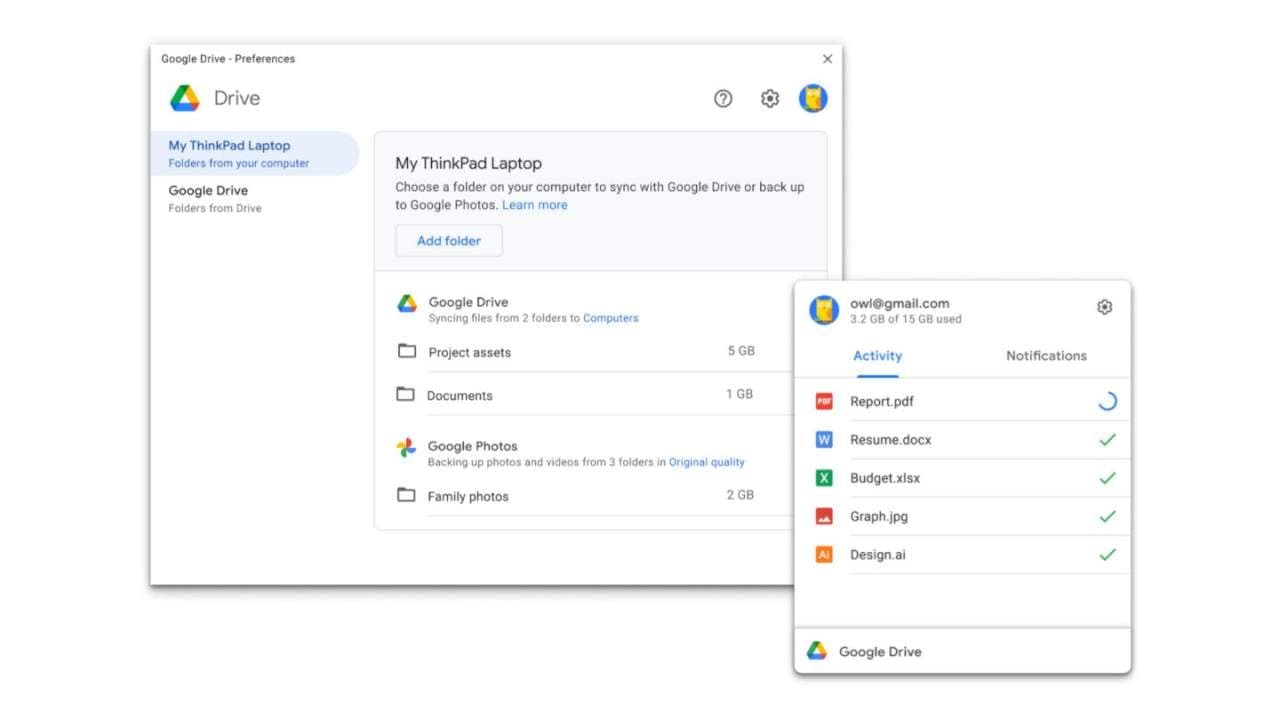This screenshot has width=1280, height=720.
Task: Open the Help icon in the Preferences window
Action: (x=723, y=98)
